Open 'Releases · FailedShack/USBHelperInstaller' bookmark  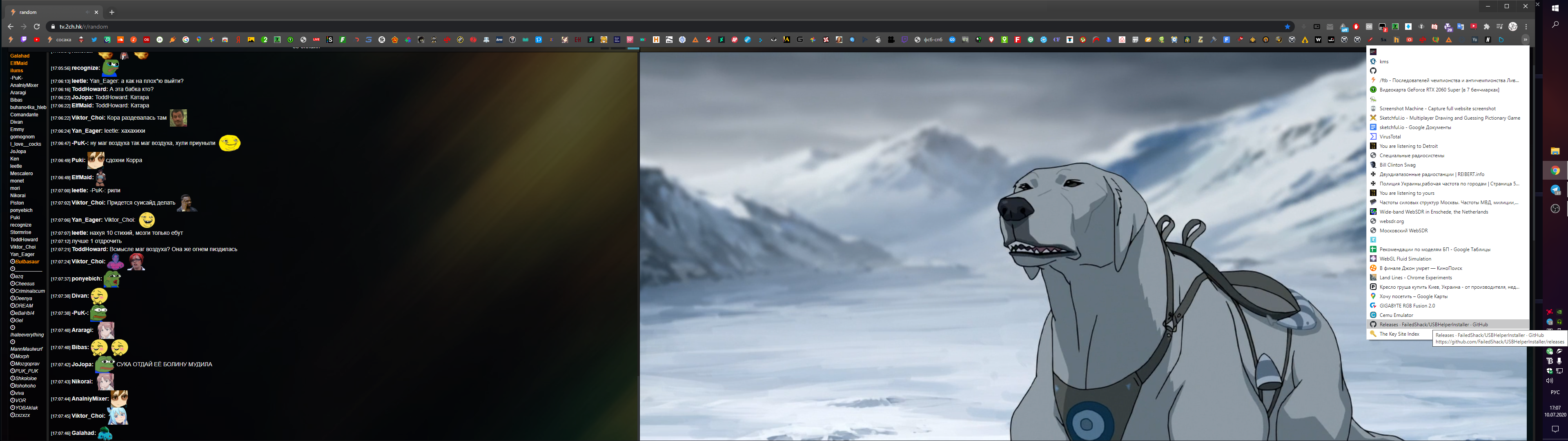[x=1448, y=325]
